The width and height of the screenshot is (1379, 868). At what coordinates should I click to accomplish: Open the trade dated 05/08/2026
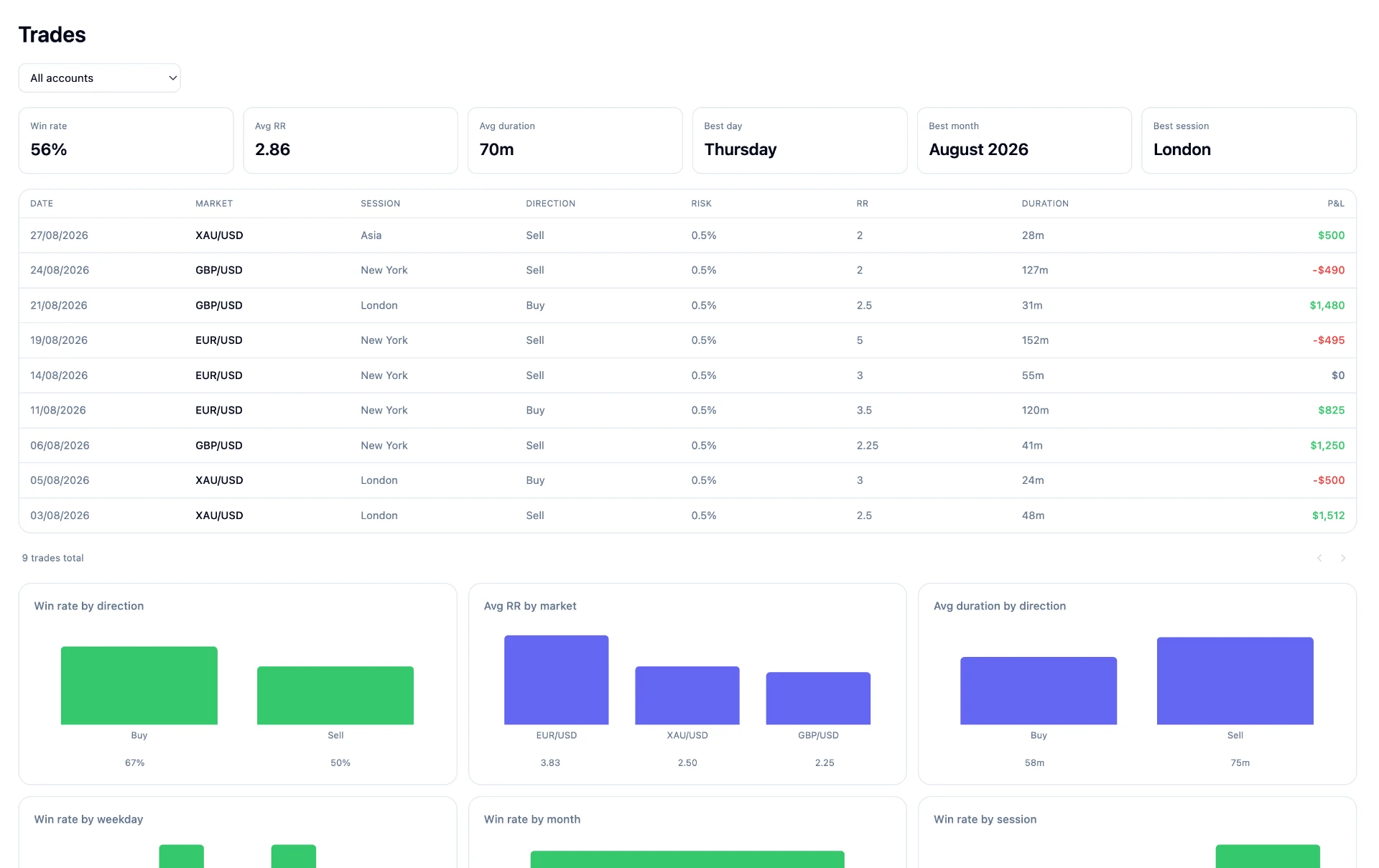coord(687,480)
